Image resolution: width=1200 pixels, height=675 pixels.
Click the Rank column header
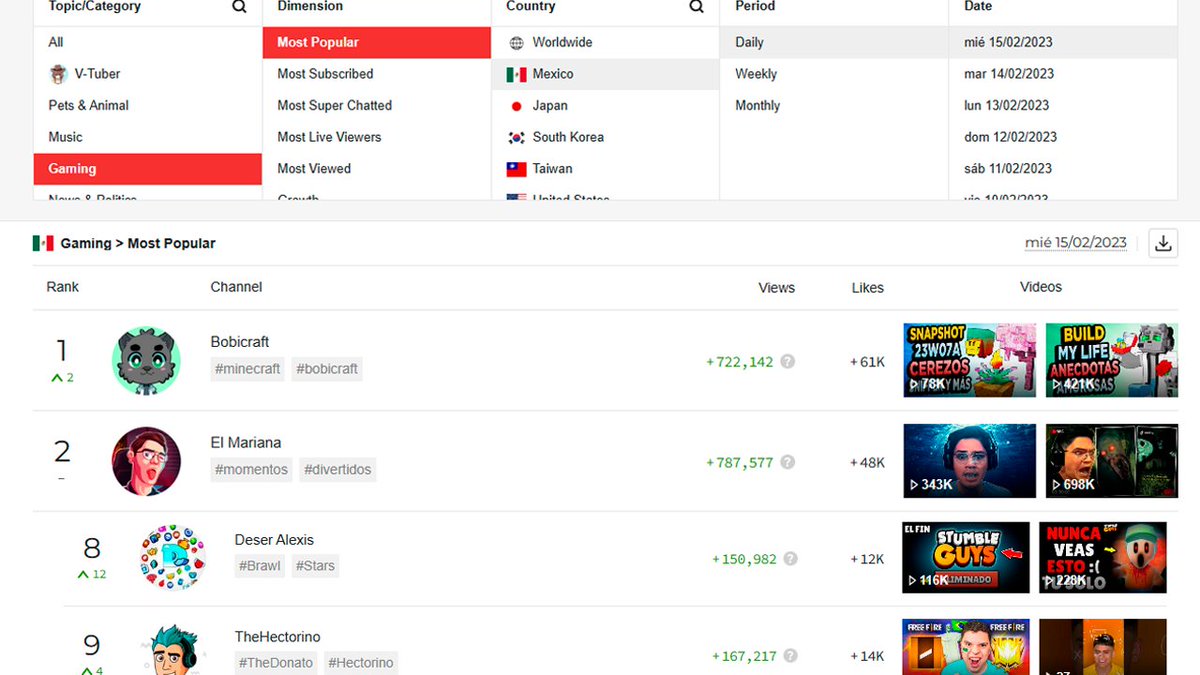(63, 287)
